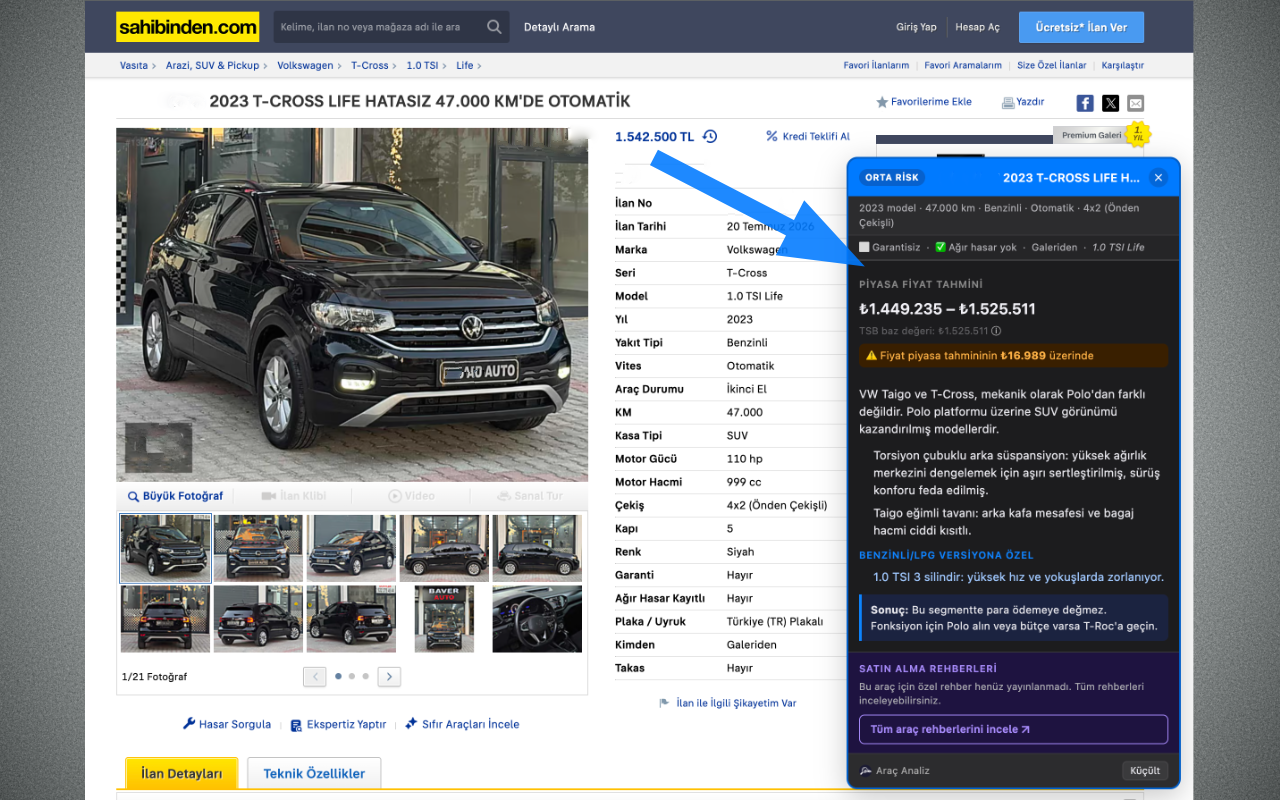This screenshot has width=1280, height=800.
Task: Click the İlan Klibi camera option
Action: point(294,496)
